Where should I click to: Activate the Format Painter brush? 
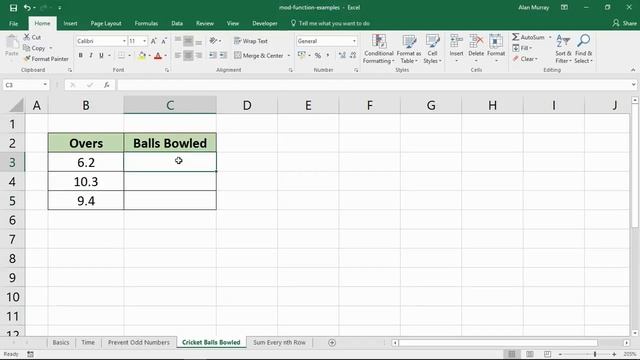coord(46,59)
